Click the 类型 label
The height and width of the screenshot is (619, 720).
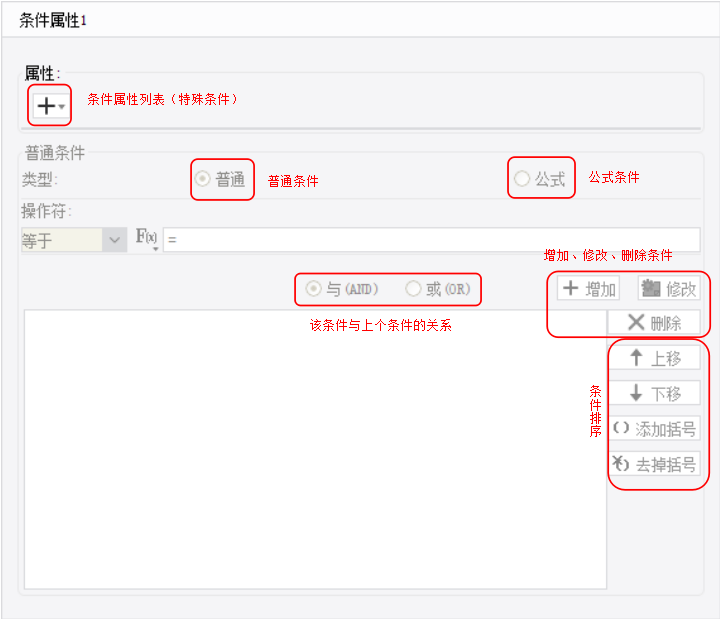(39, 180)
